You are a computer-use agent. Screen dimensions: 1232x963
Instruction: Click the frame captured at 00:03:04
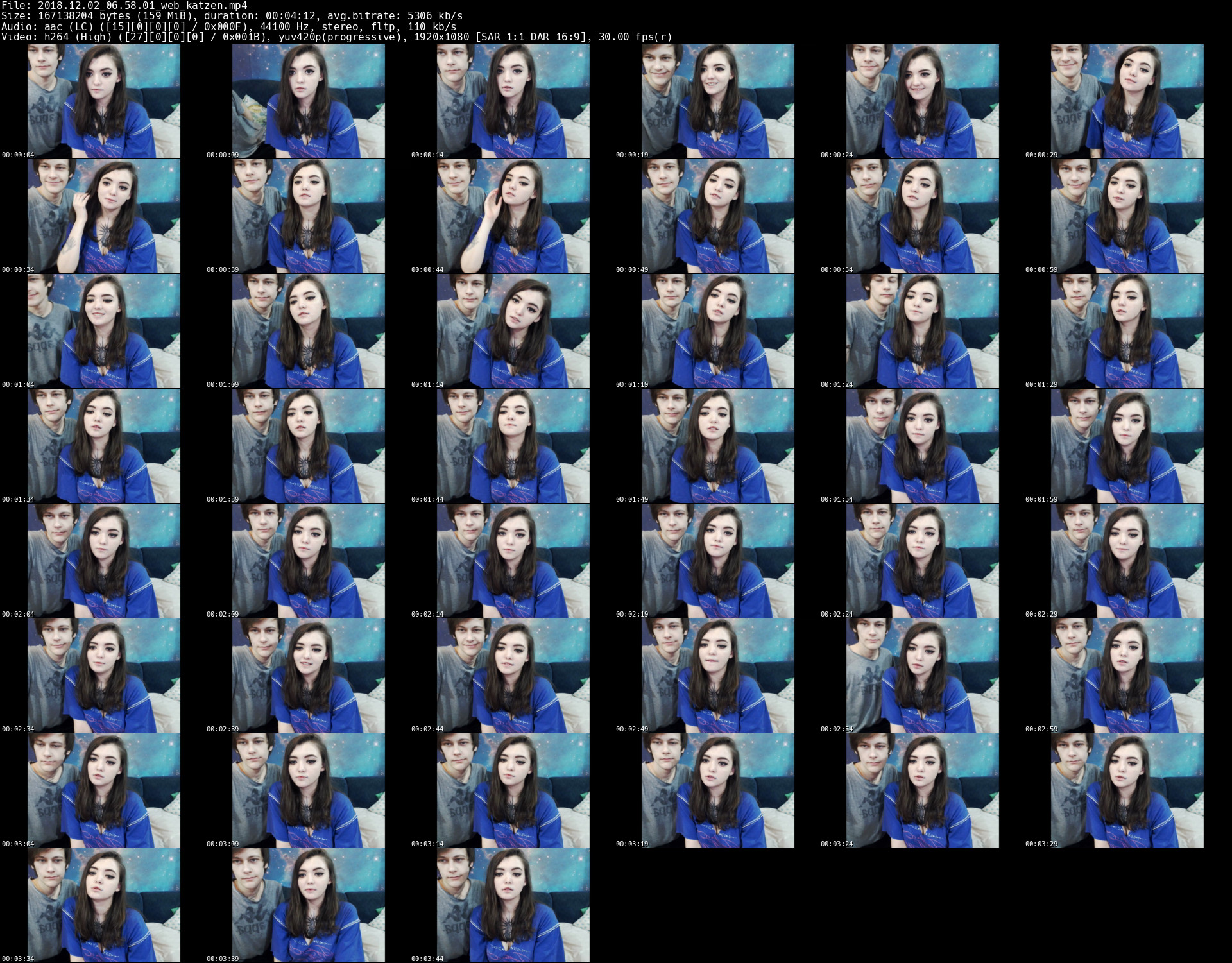point(104,790)
